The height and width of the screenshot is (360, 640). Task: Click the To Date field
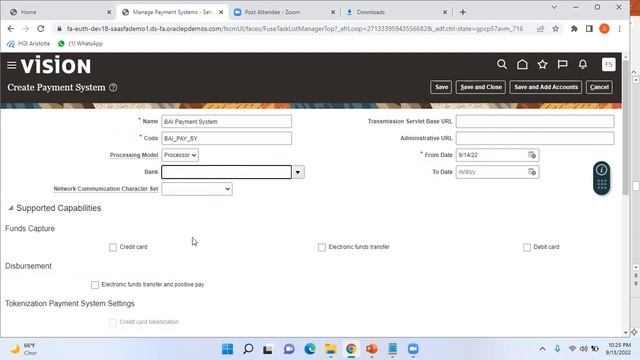pos(492,172)
